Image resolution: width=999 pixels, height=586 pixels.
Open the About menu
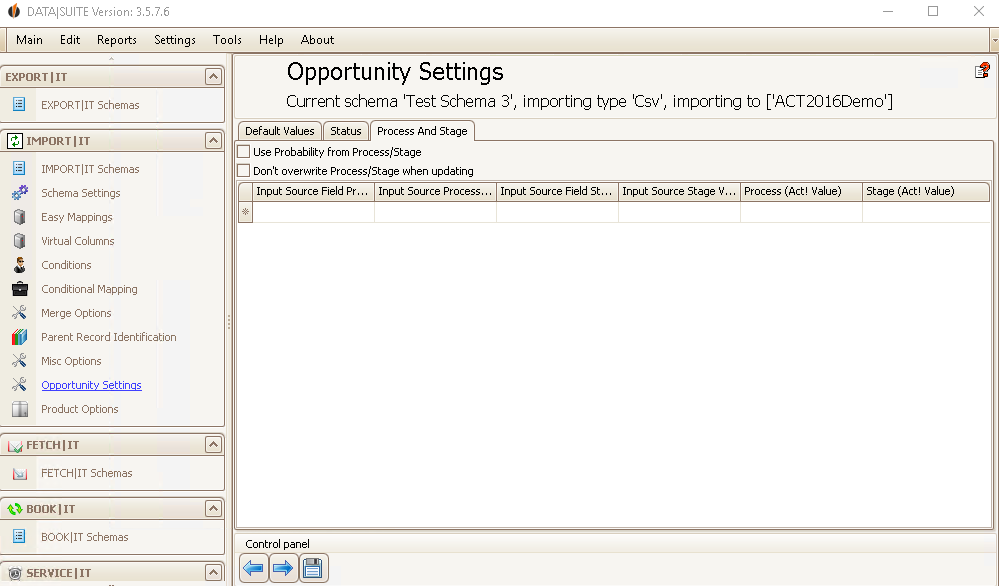click(317, 40)
